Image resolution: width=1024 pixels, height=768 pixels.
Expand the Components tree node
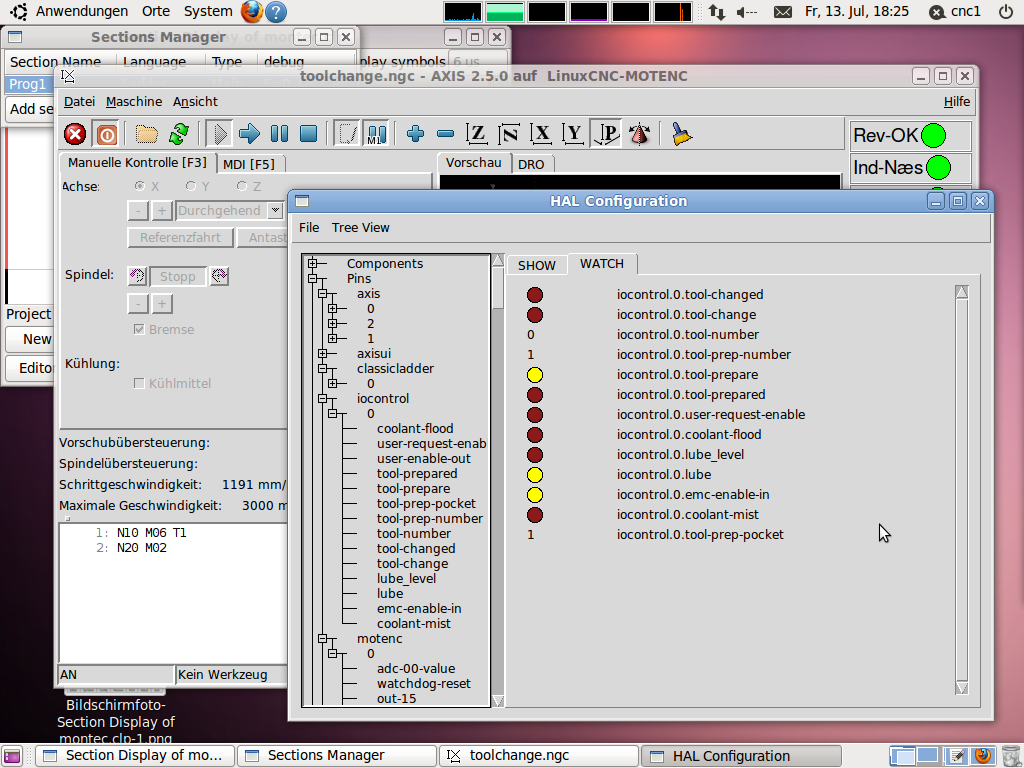[x=313, y=263]
